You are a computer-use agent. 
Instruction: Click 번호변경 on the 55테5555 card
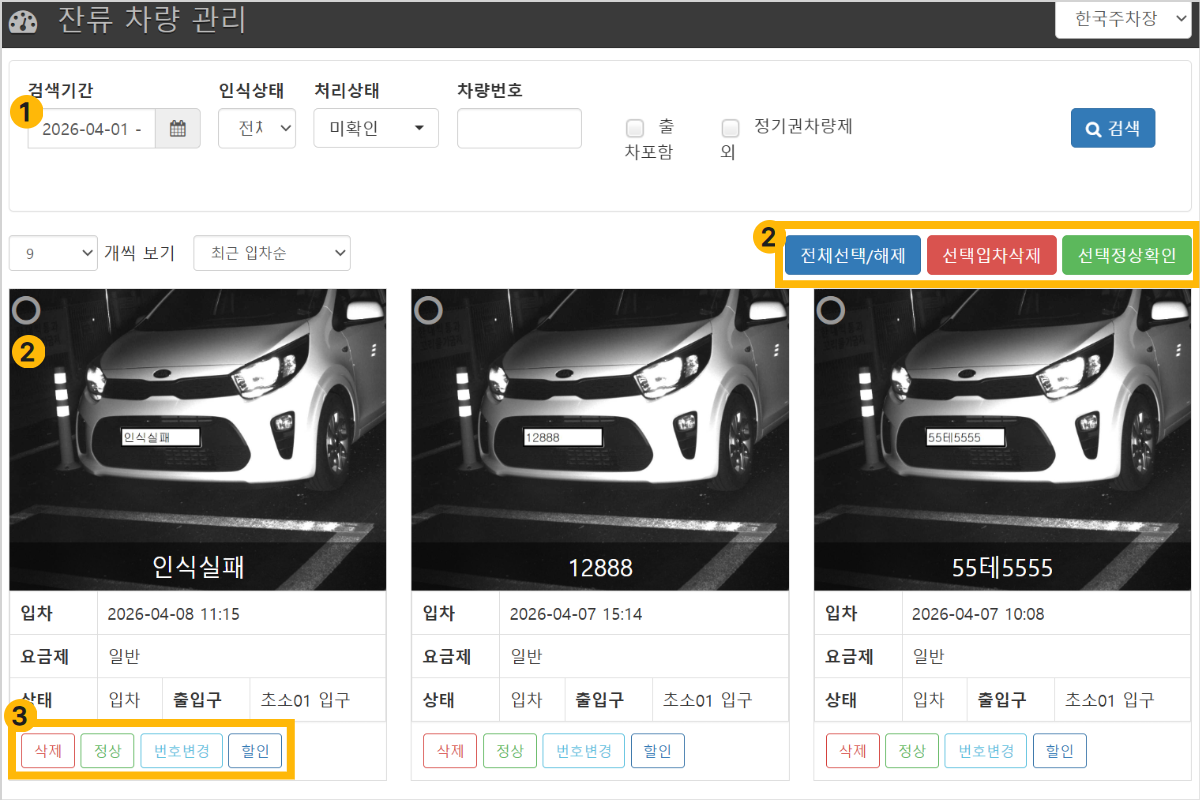point(986,751)
